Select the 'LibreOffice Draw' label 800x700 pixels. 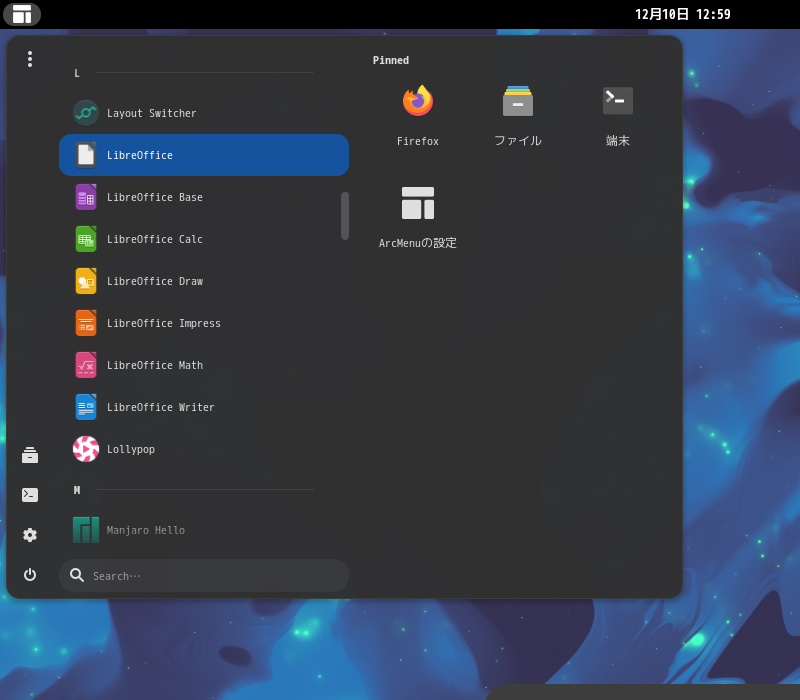click(x=155, y=281)
